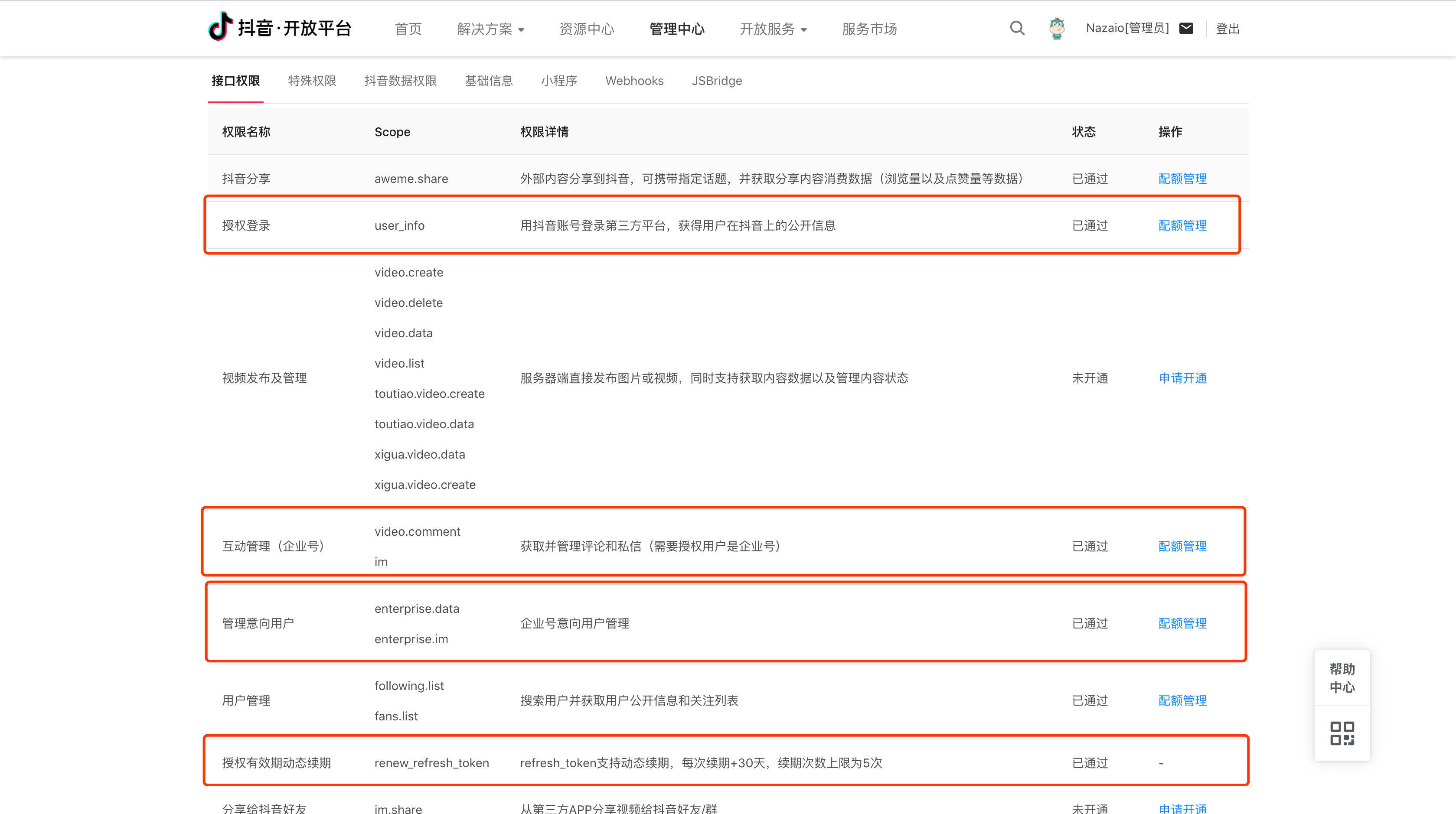Switch to the 抖音数据权限 tab

click(x=400, y=81)
